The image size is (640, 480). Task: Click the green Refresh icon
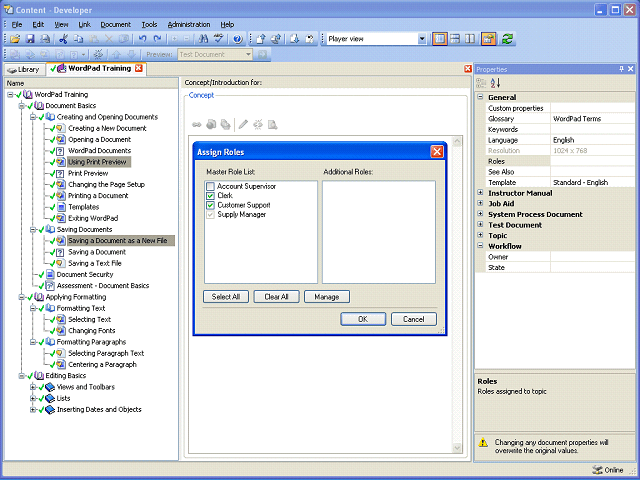(508, 39)
